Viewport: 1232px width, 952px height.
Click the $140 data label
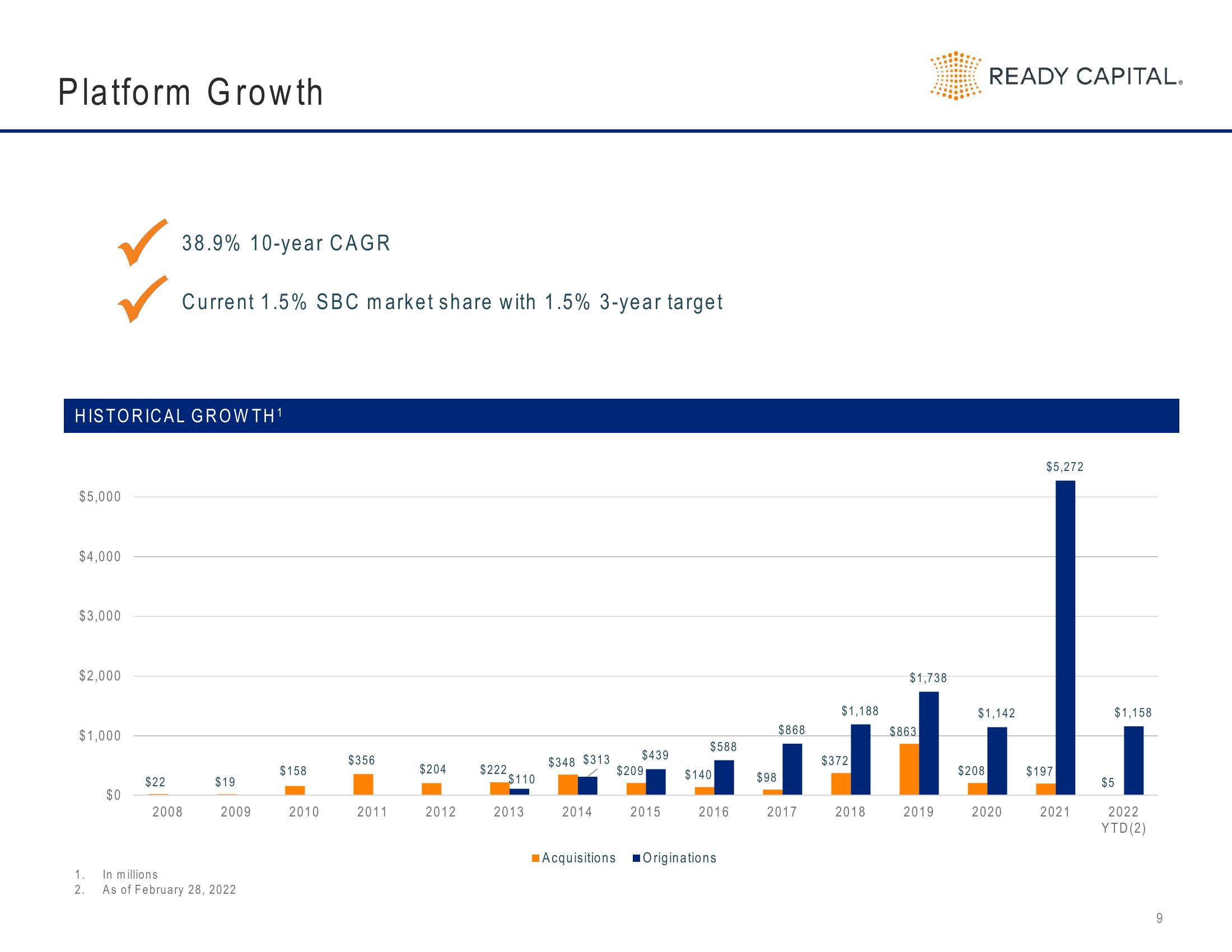coord(698,775)
